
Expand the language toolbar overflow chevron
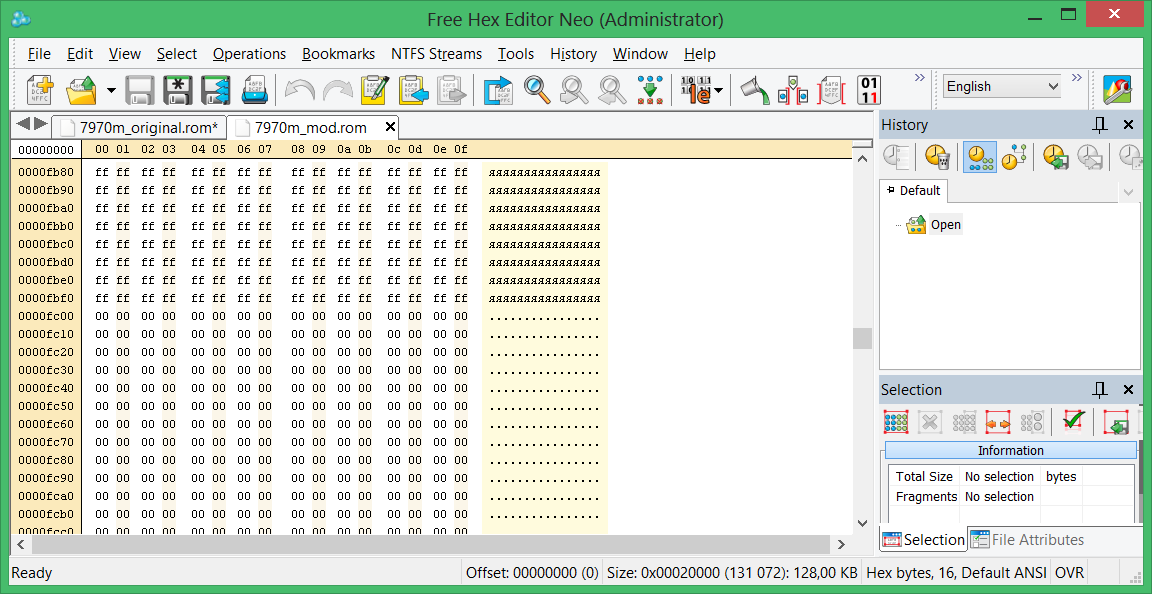(1077, 77)
